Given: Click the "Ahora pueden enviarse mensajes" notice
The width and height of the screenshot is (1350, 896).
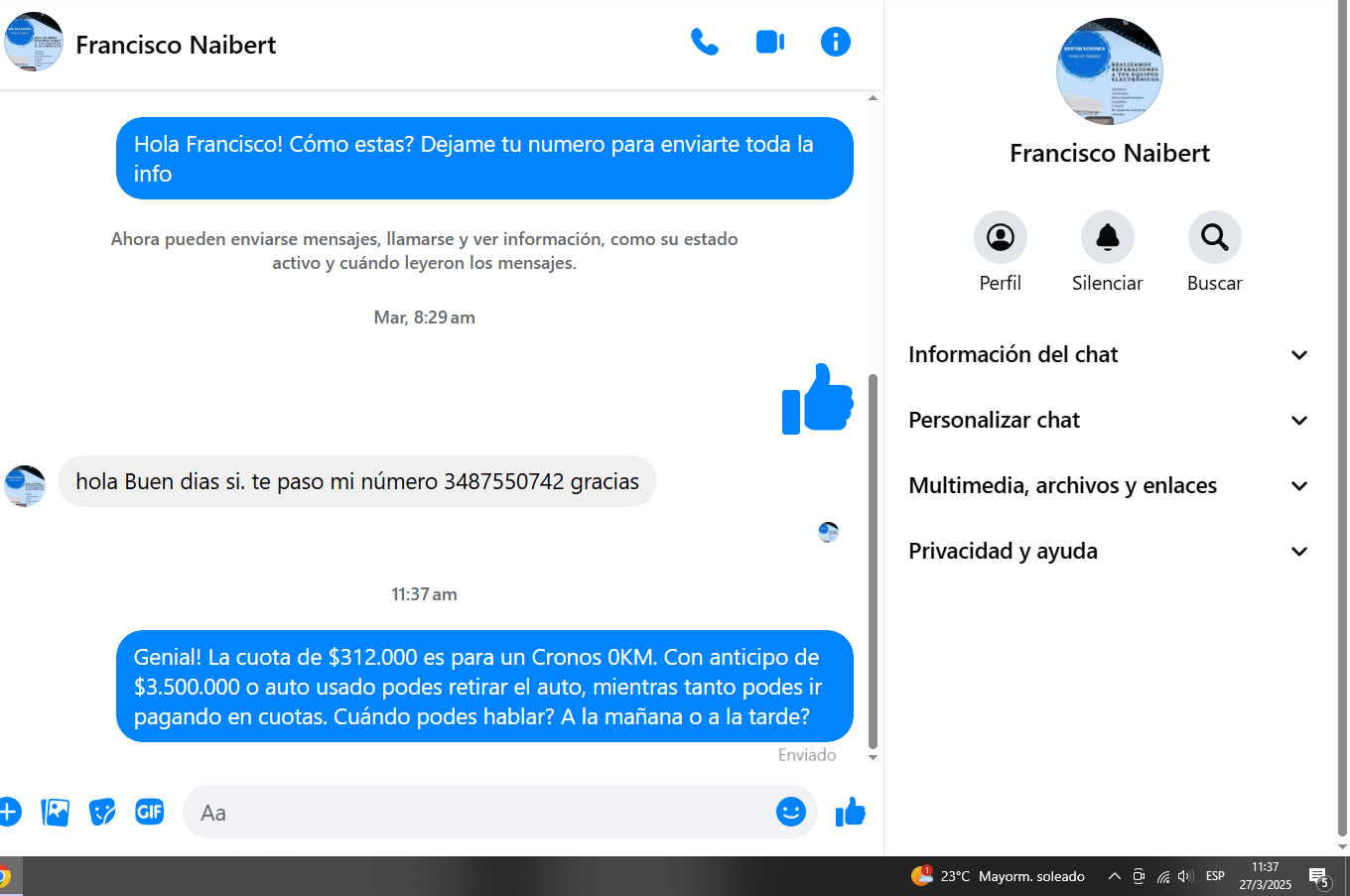Looking at the screenshot, I should [425, 251].
